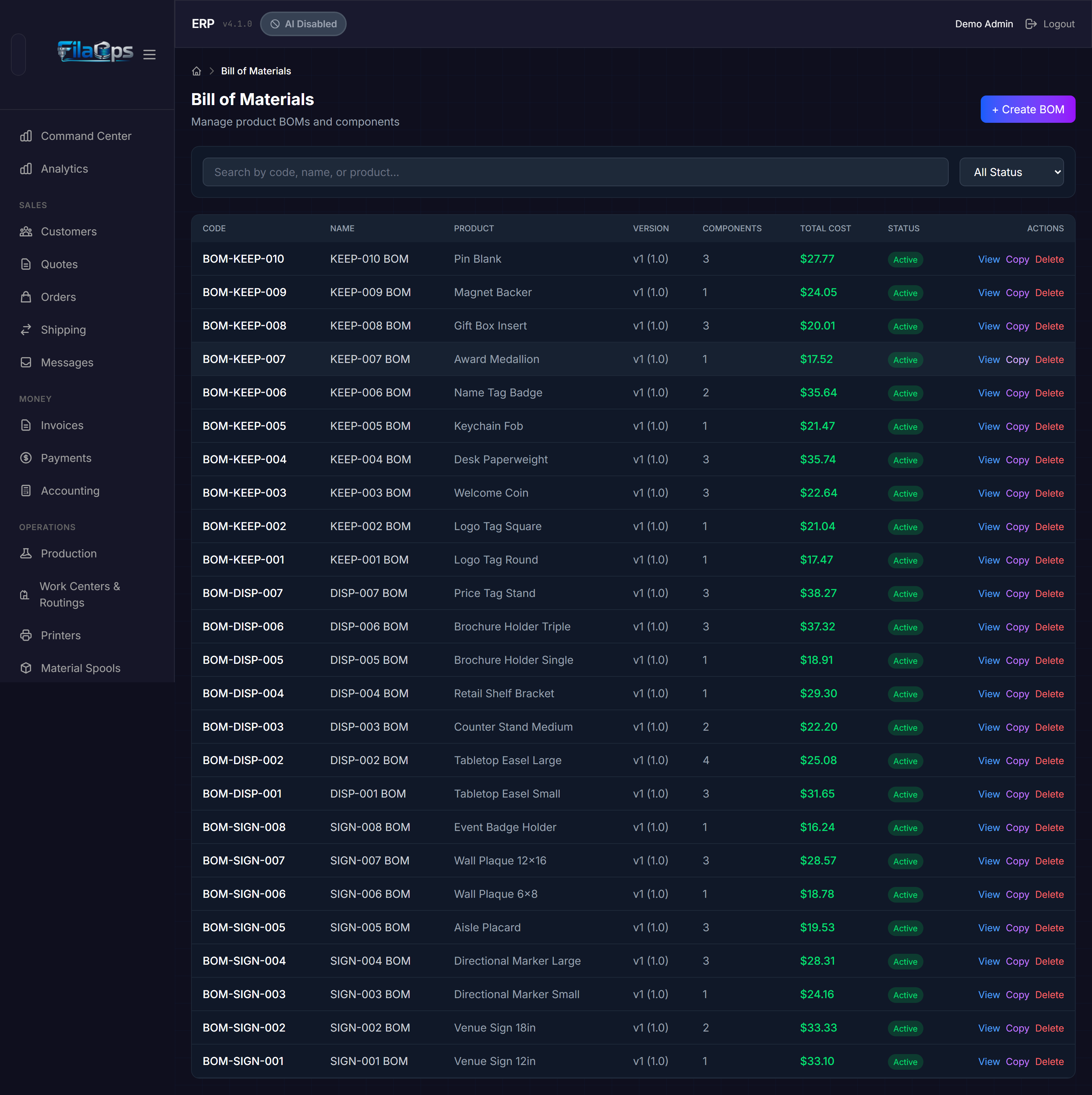The height and width of the screenshot is (1095, 1092).
Task: Open the Printers page
Action: pyautogui.click(x=61, y=636)
